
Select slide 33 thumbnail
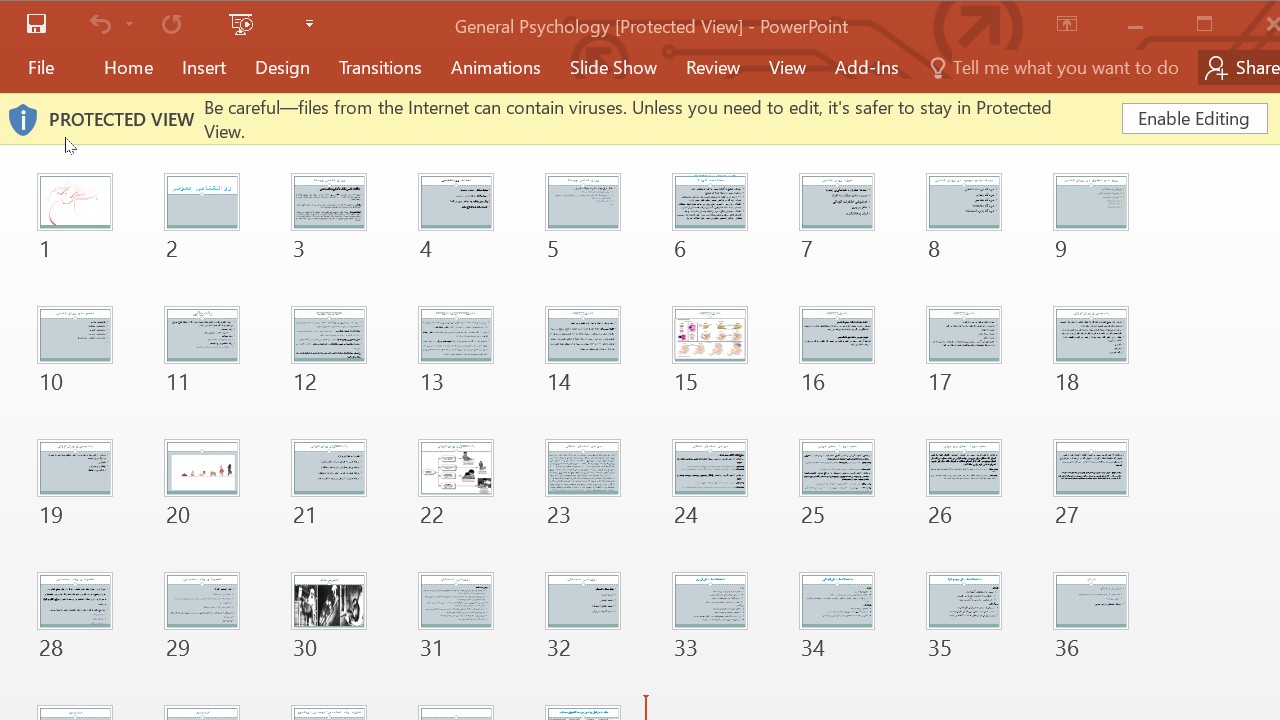(x=710, y=601)
